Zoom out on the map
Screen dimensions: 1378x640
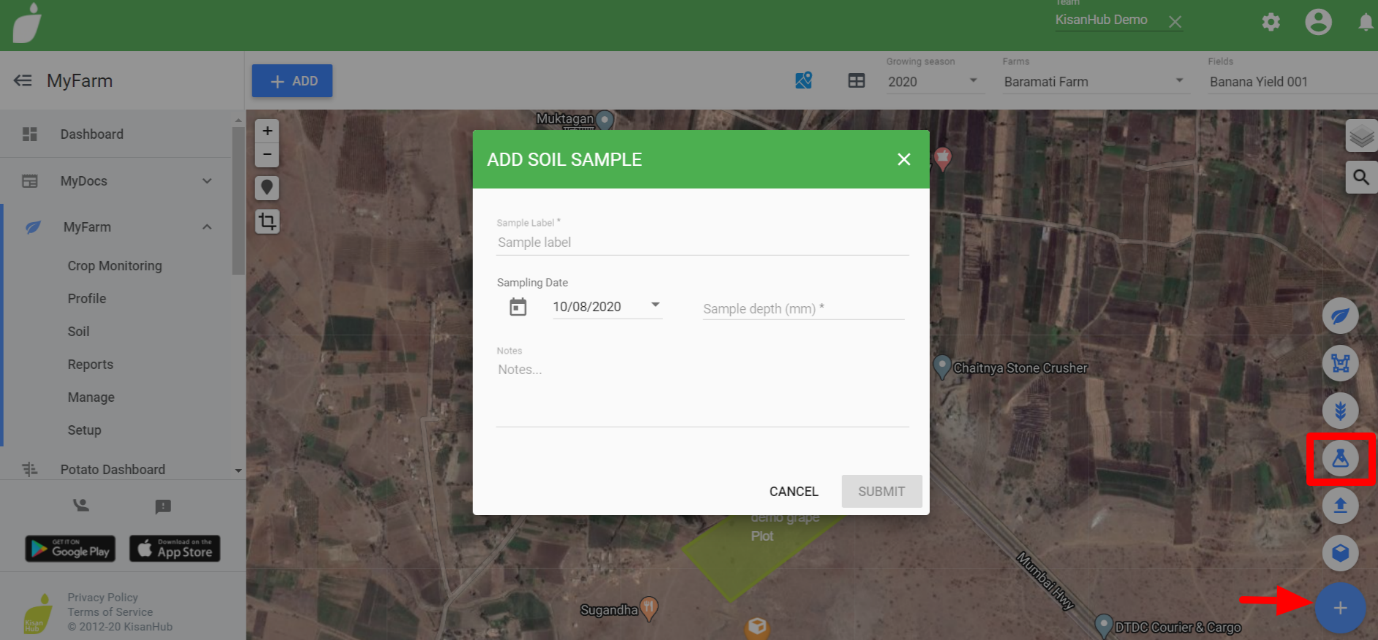(x=267, y=155)
